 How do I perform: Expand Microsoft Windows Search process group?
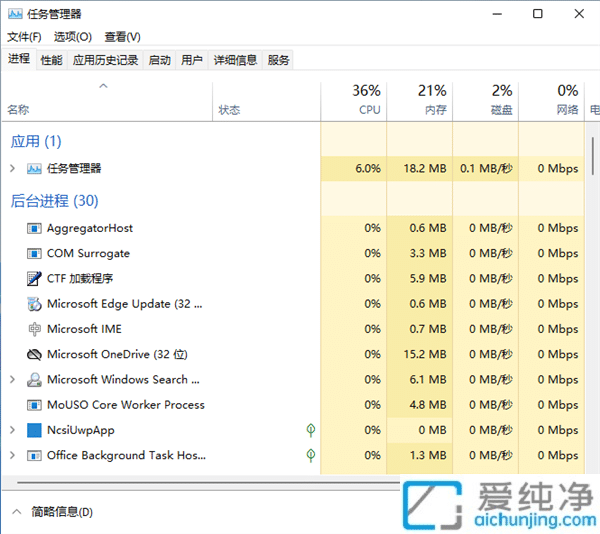coord(13,379)
